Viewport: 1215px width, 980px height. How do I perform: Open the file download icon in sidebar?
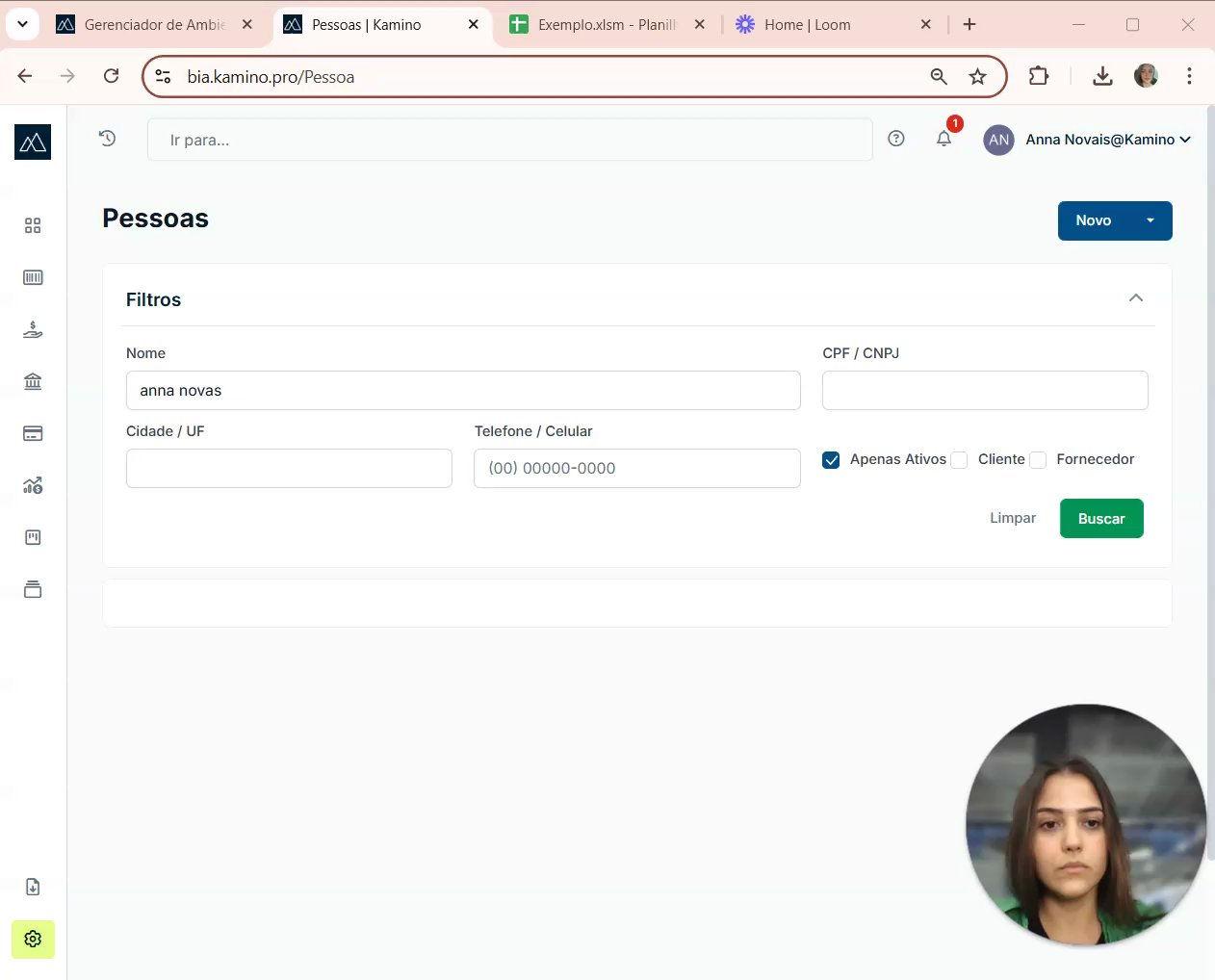pos(33,887)
